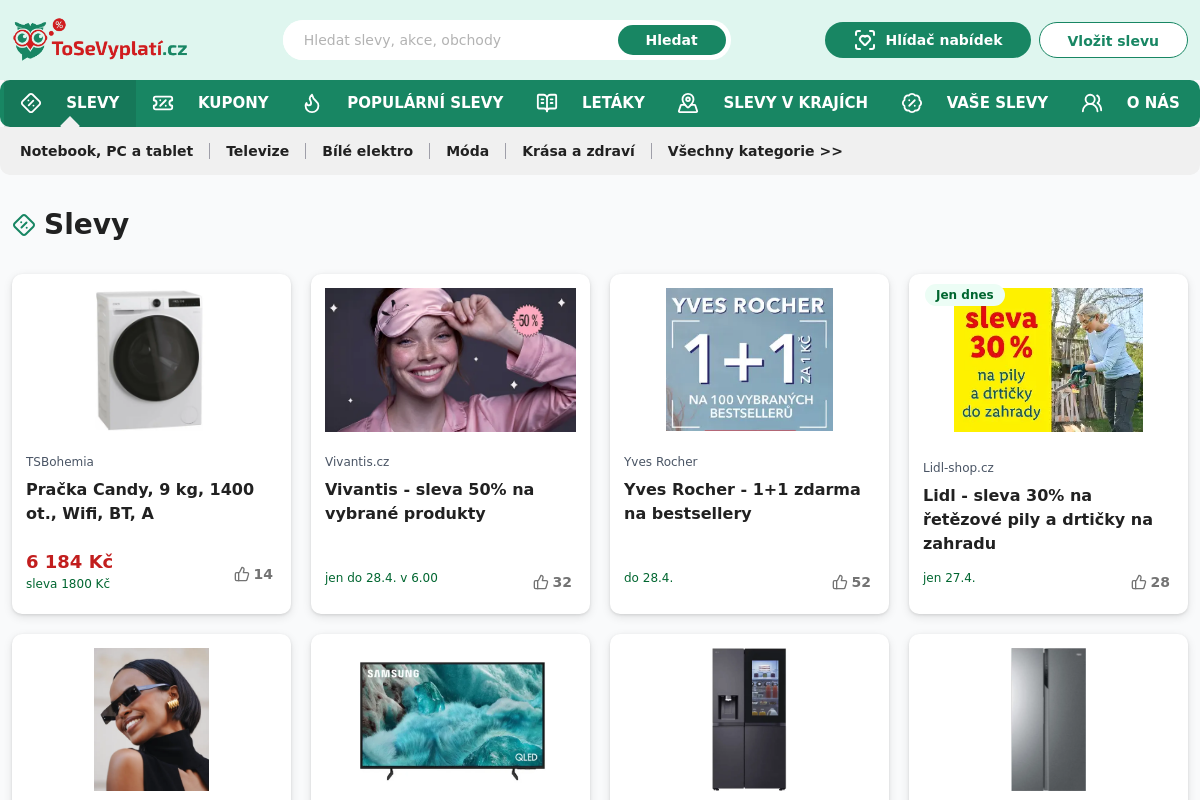Click the Vivantis.cz shop label
This screenshot has width=1200, height=800.
(x=357, y=462)
